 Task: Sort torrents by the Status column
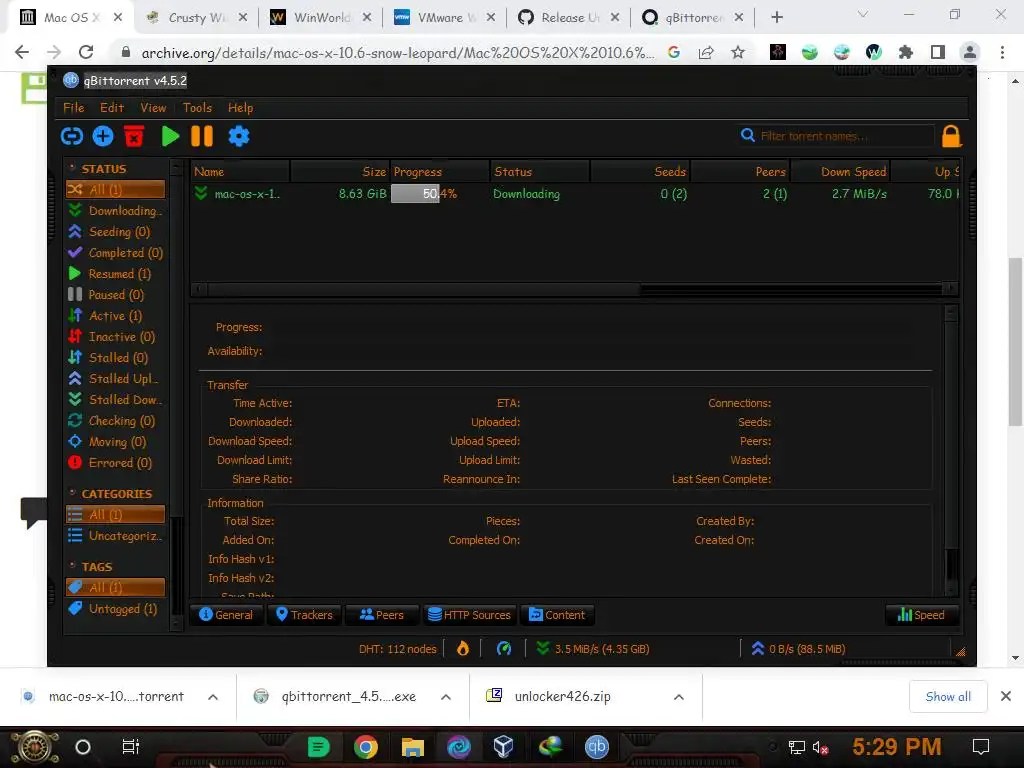click(x=540, y=172)
